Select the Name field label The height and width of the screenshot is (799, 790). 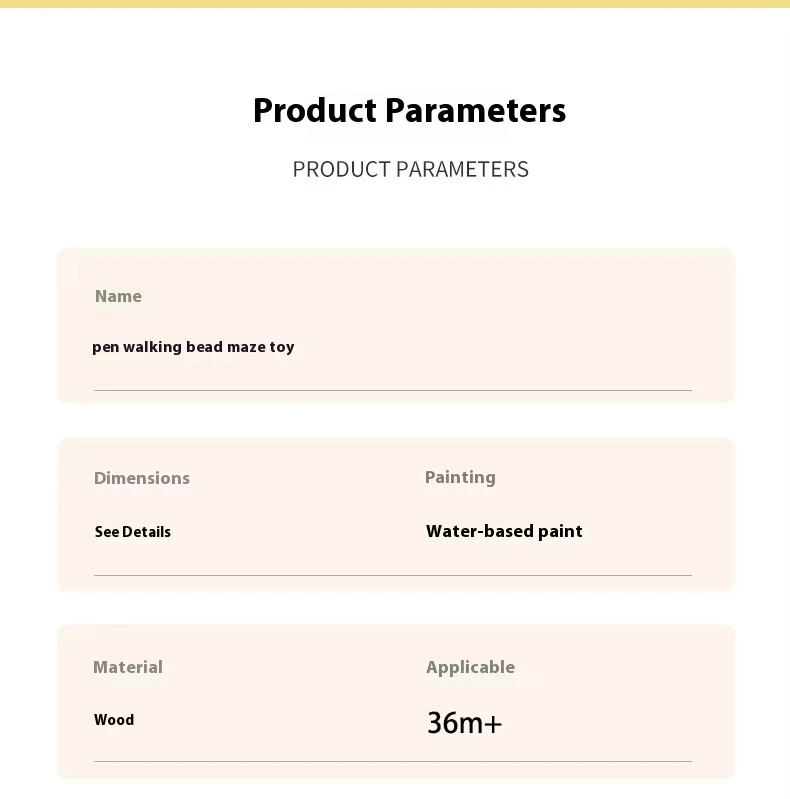(x=118, y=296)
